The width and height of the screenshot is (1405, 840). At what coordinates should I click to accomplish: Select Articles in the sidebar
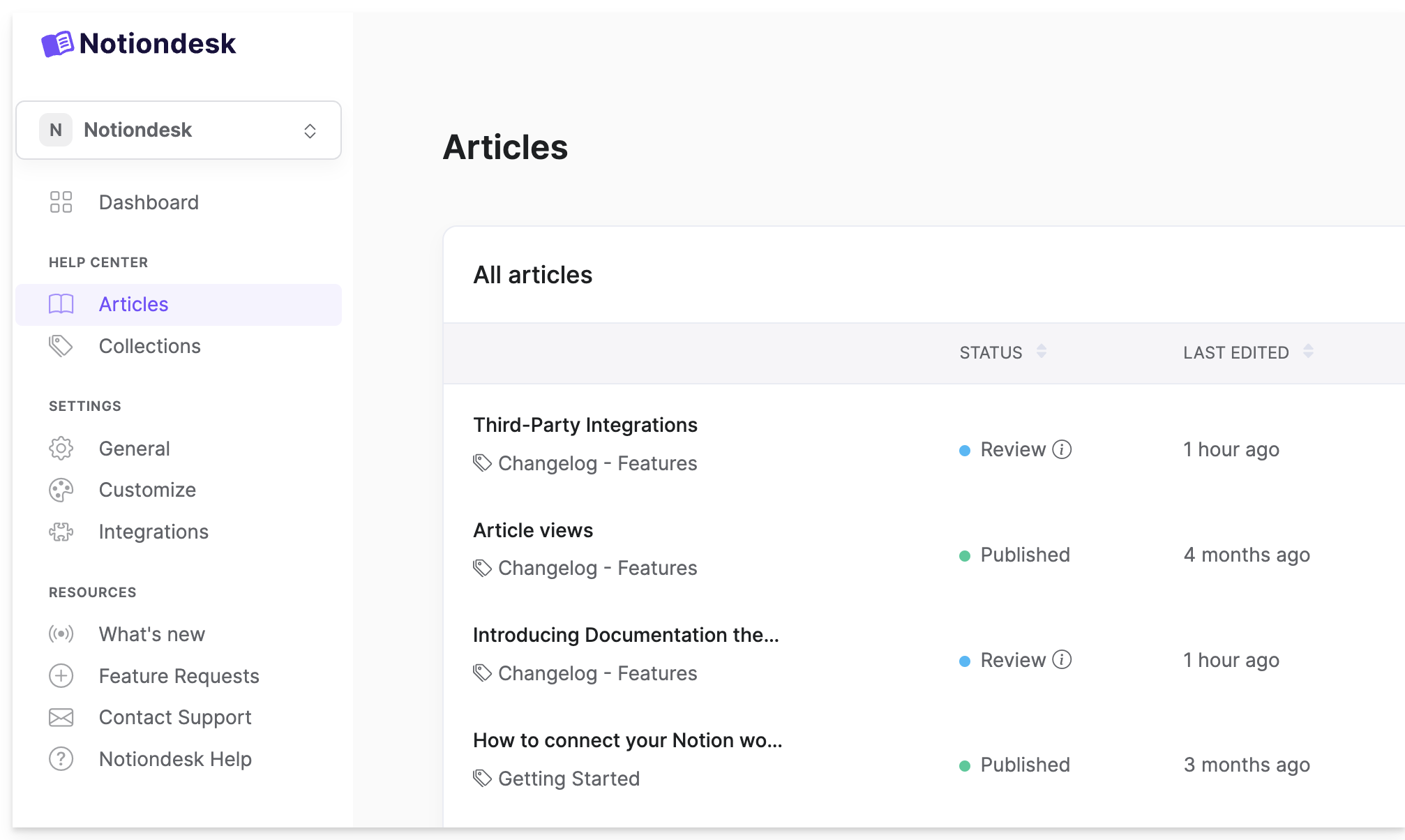pyautogui.click(x=179, y=304)
